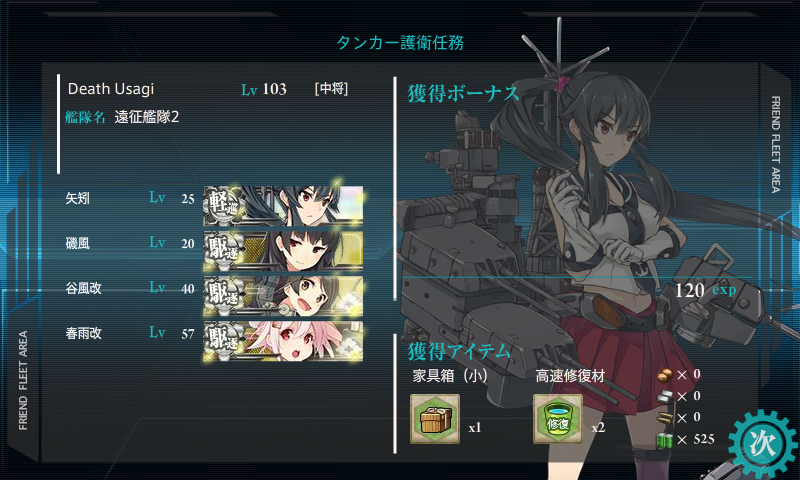Select Yahagi's light cruiser banner

pos(283,206)
